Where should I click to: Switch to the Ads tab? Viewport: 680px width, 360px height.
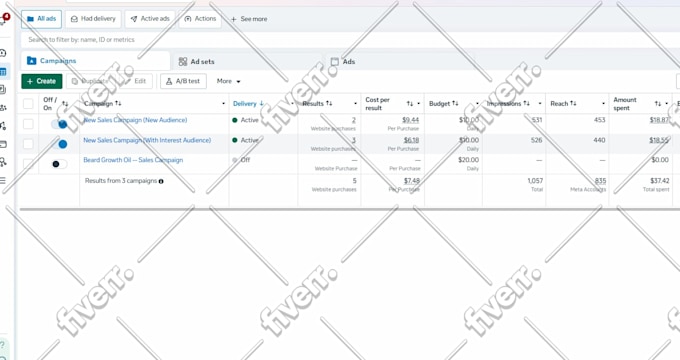click(x=399, y=62)
